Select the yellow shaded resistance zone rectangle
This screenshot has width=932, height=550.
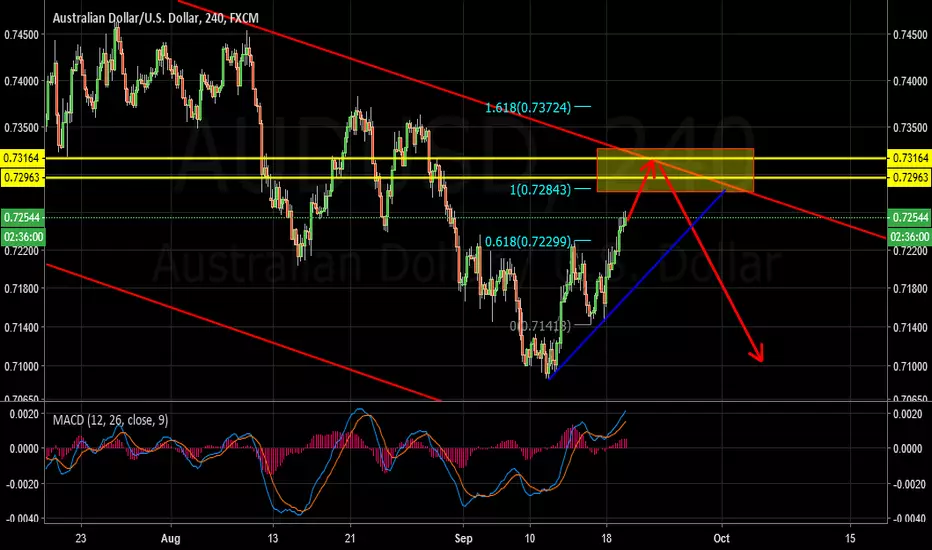[x=675, y=170]
